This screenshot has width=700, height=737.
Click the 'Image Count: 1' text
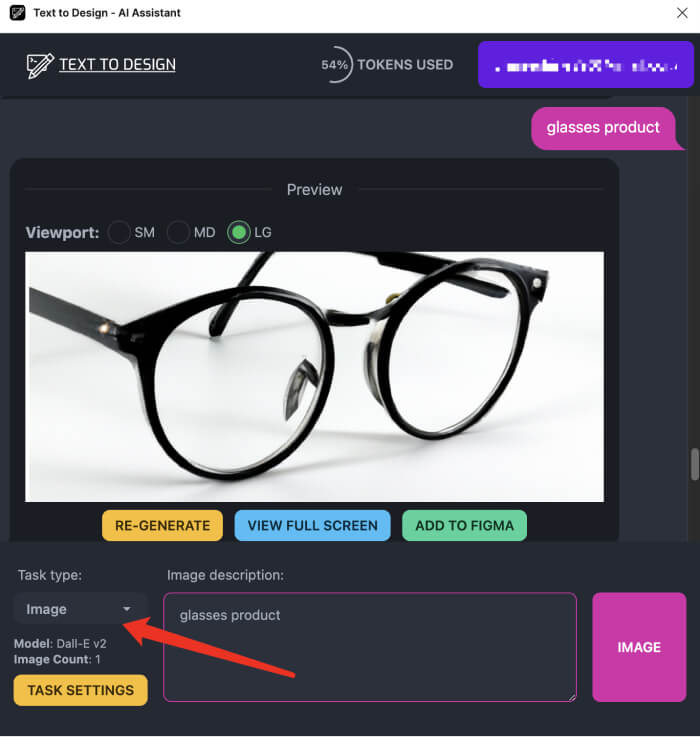click(x=57, y=659)
